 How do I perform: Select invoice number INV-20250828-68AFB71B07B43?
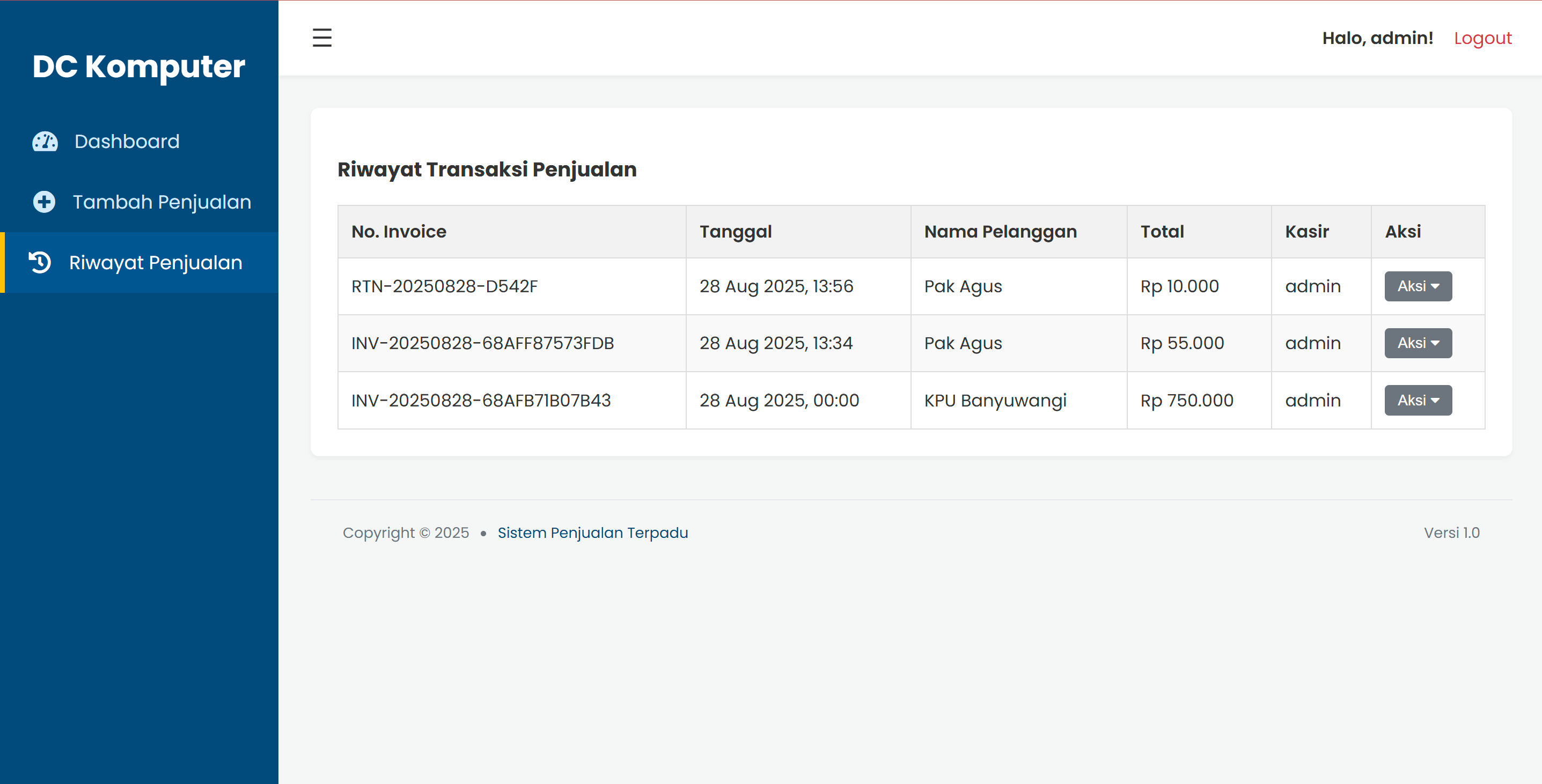[481, 401]
